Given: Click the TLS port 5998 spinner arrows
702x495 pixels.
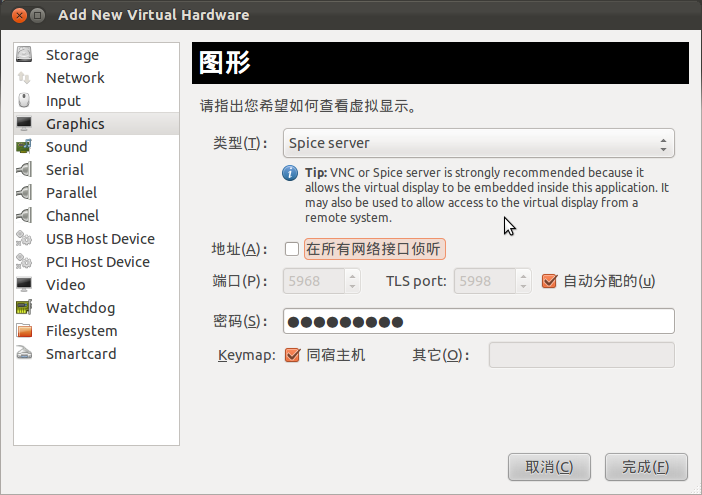Looking at the screenshot, I should pyautogui.click(x=523, y=281).
